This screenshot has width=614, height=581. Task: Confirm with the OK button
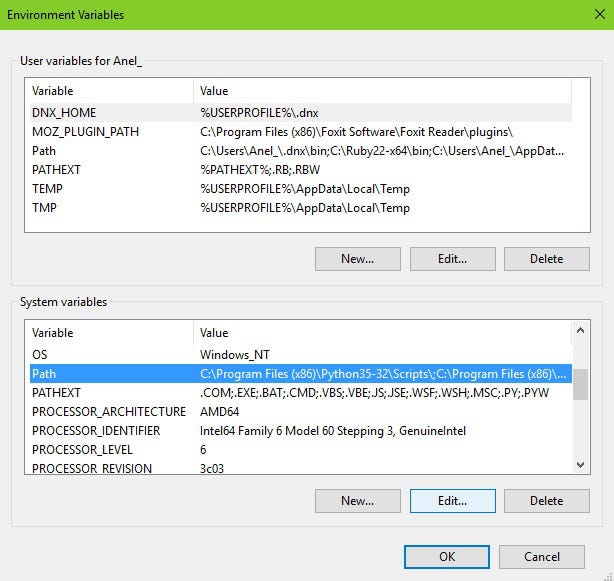447,557
